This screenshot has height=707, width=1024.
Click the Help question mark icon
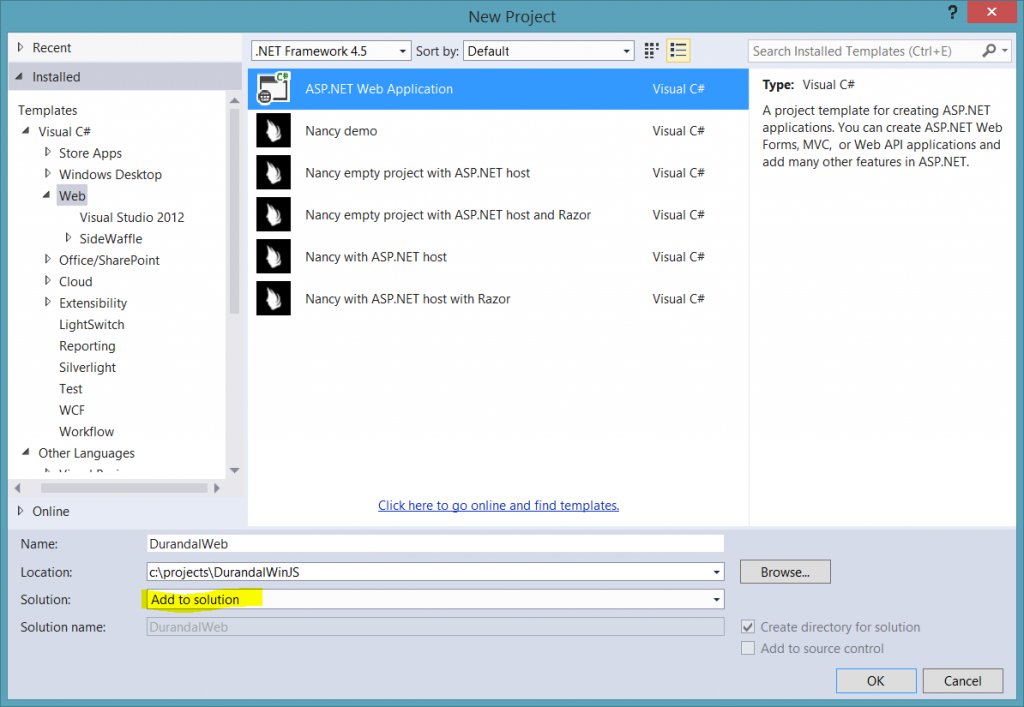coord(951,13)
